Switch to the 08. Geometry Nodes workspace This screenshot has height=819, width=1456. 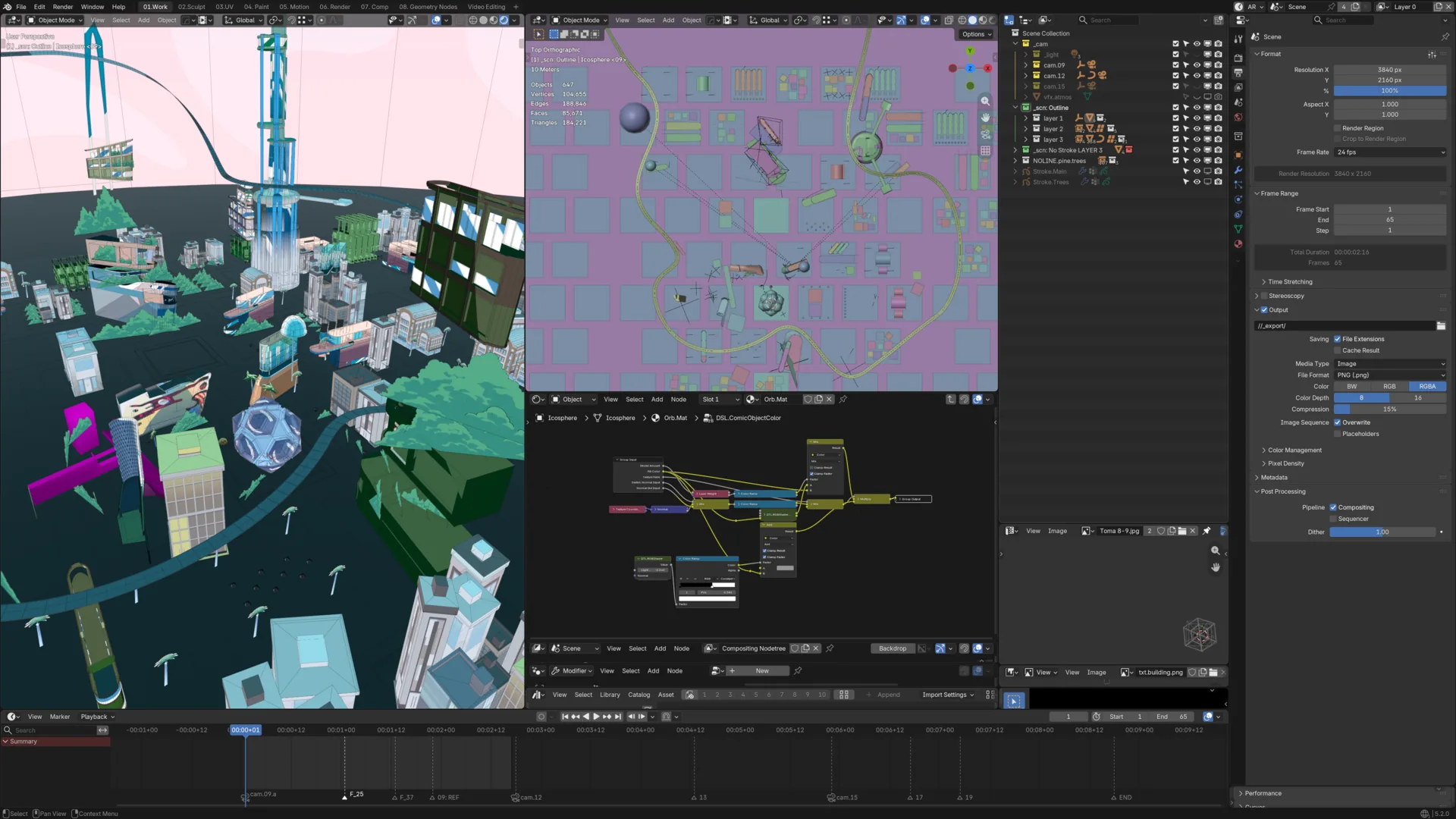pyautogui.click(x=428, y=7)
